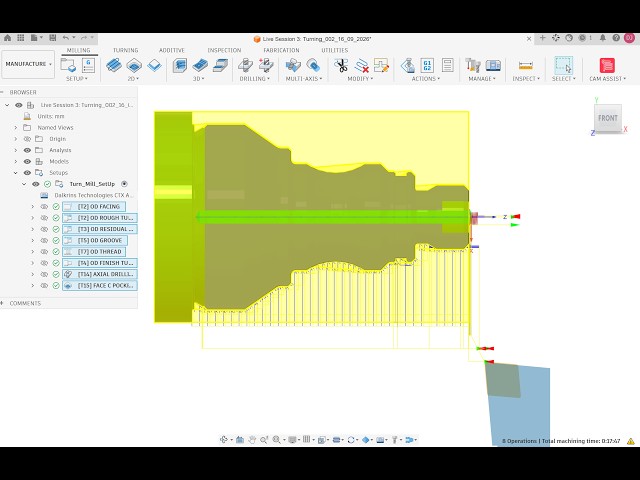
Task: Collapse the Setups folder
Action: tap(16, 173)
